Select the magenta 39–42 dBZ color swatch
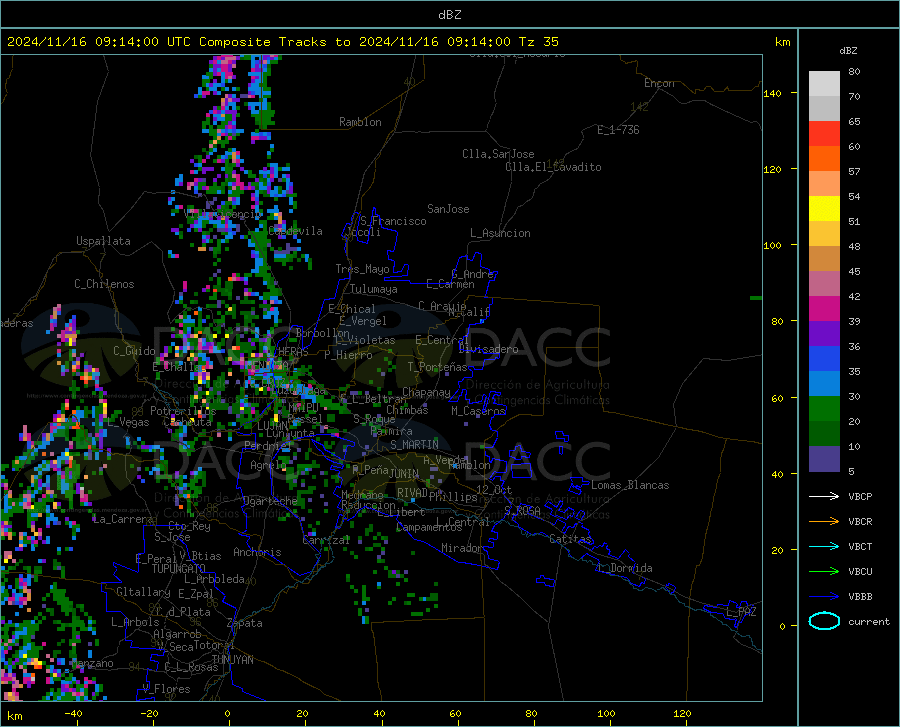This screenshot has width=900, height=727. [824, 308]
